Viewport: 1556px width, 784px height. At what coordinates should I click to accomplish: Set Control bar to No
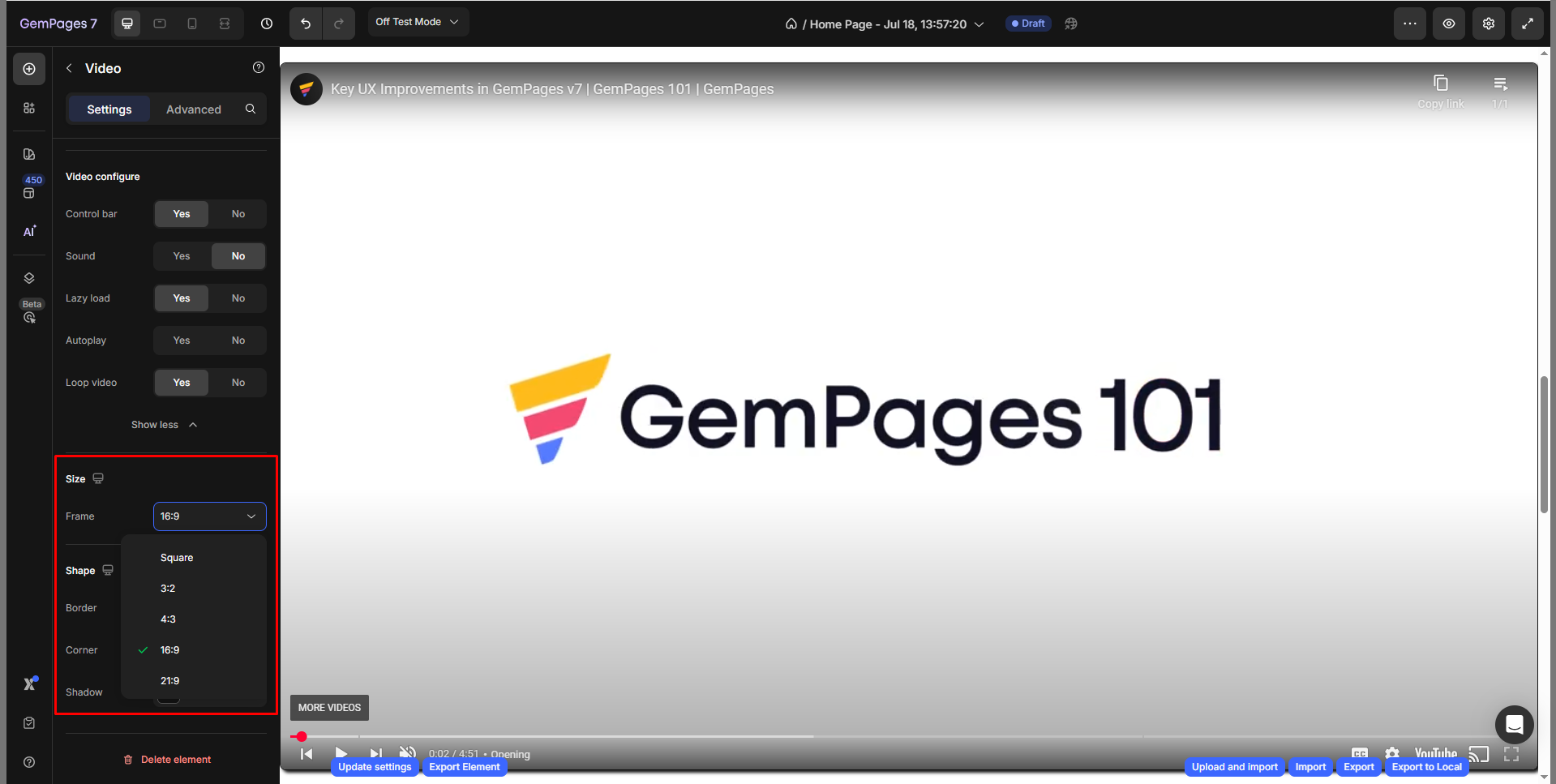[238, 214]
